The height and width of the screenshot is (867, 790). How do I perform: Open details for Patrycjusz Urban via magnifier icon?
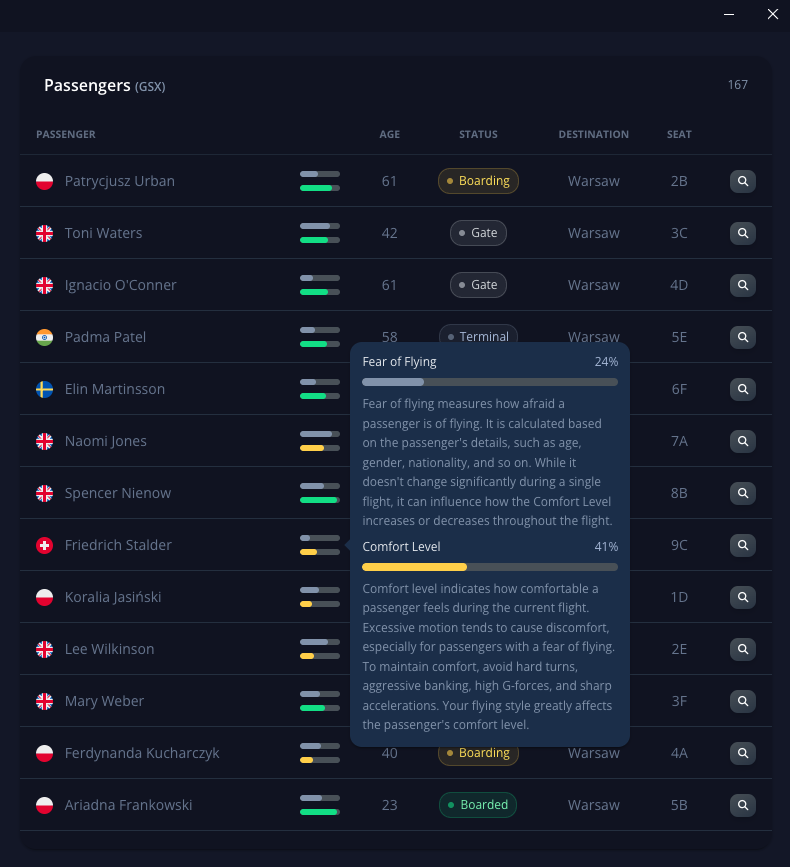click(x=742, y=181)
